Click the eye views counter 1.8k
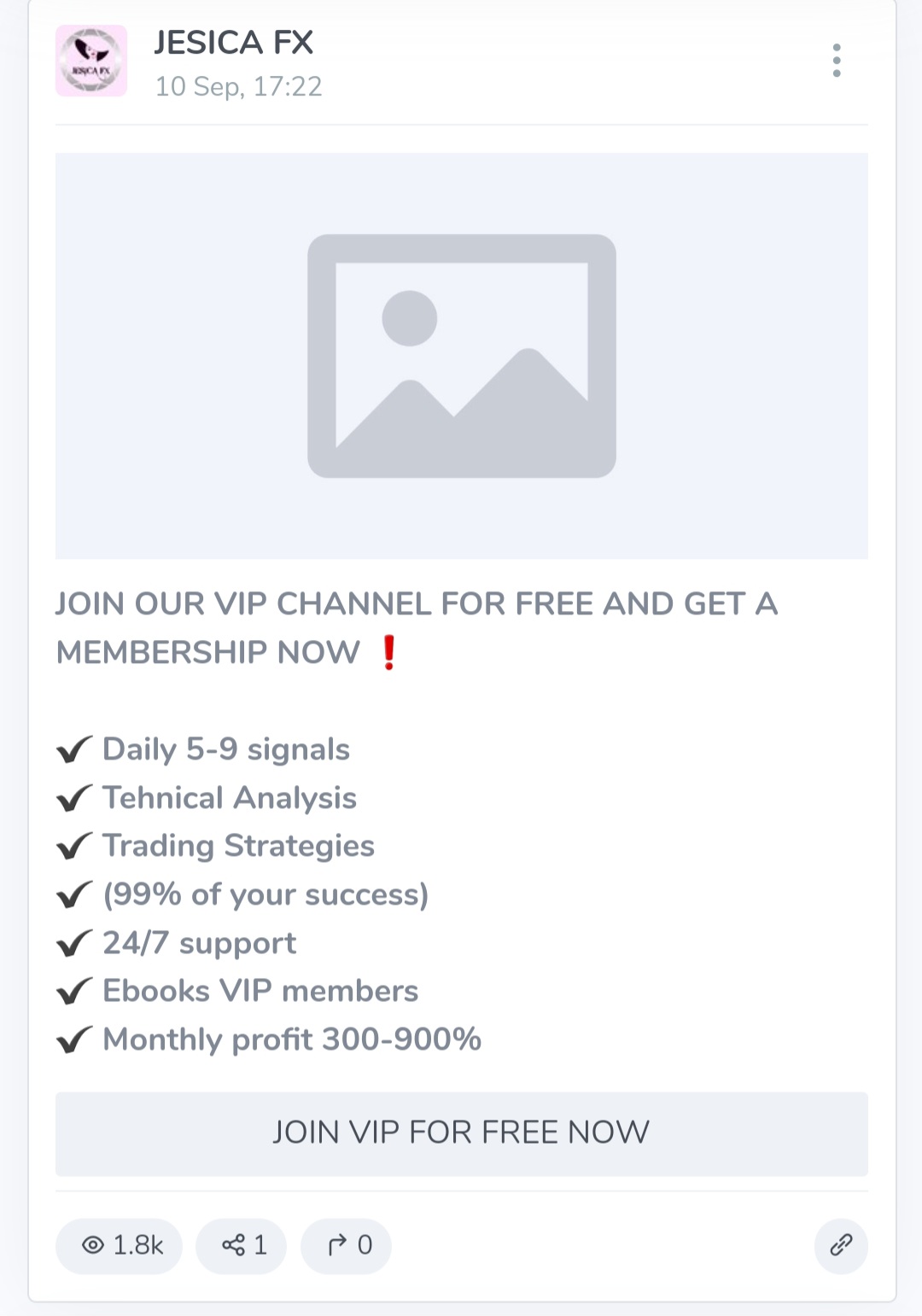The width and height of the screenshot is (922, 1316). pyautogui.click(x=120, y=1245)
